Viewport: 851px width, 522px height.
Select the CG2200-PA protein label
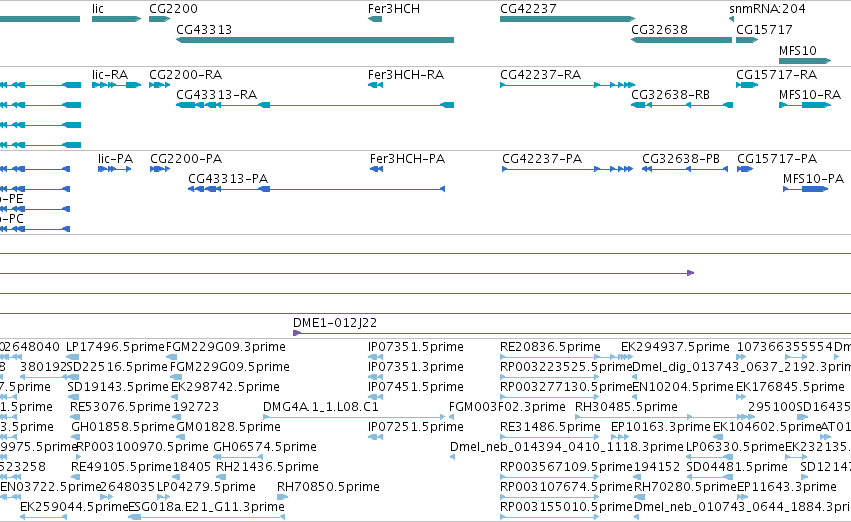(186, 158)
